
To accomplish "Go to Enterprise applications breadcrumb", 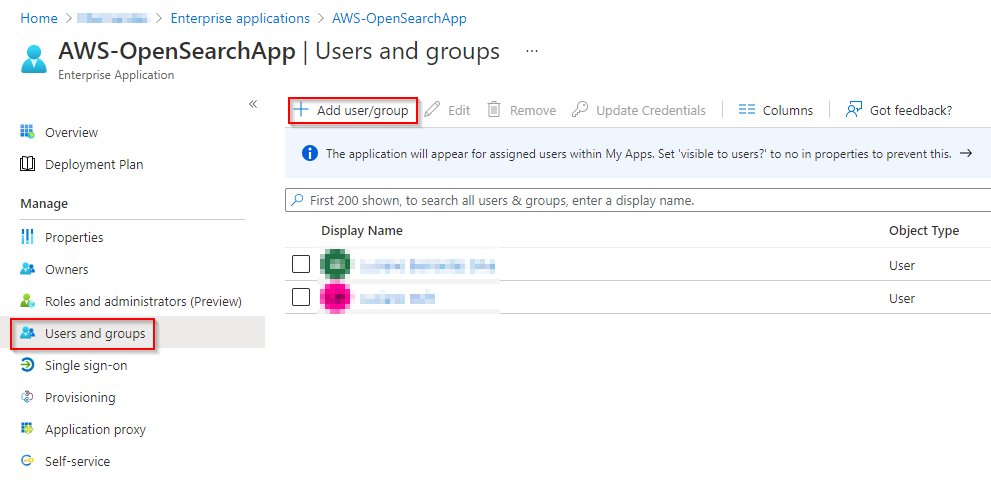I will (240, 18).
